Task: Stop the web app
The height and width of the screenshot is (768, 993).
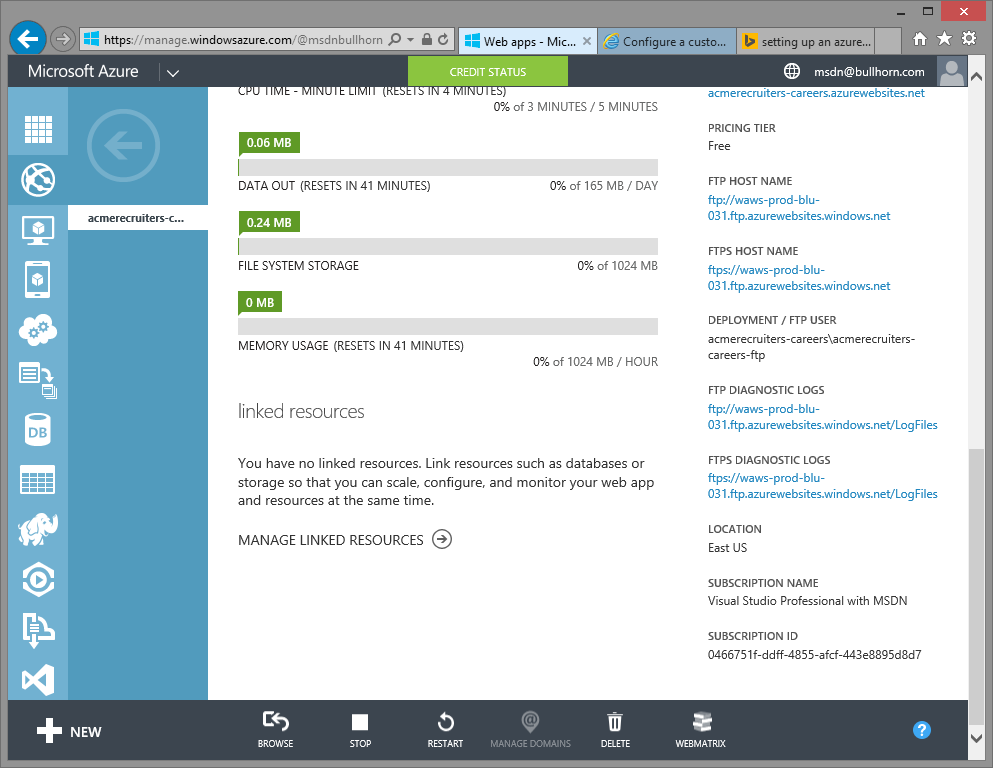Action: click(x=360, y=729)
